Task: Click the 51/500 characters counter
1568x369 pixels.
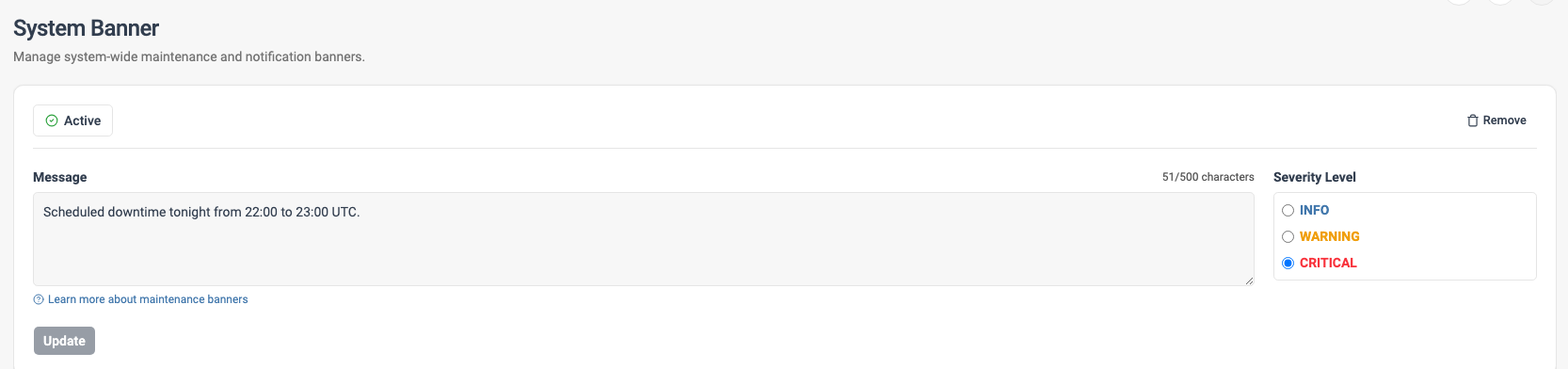Action: point(1208,177)
